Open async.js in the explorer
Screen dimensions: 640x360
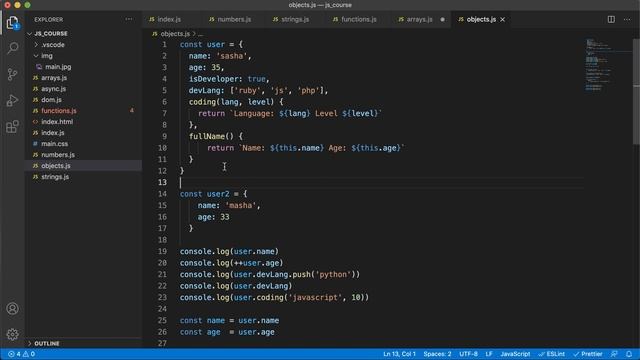pyautogui.click(x=53, y=89)
